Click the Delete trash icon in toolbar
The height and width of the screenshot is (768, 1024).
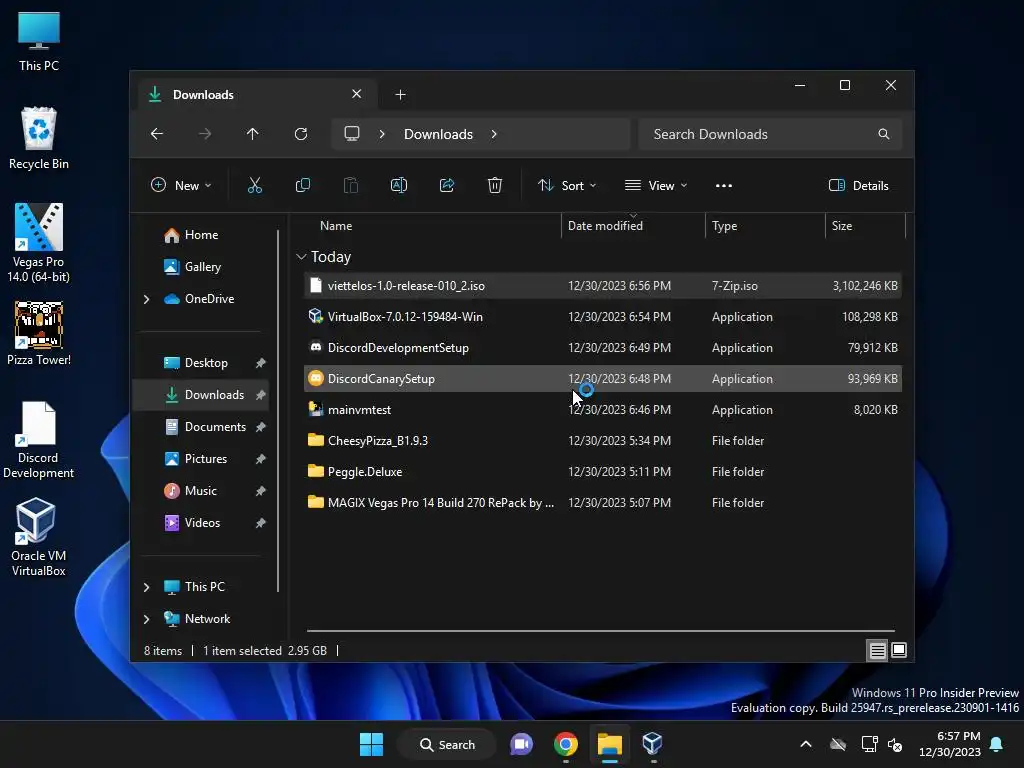(495, 185)
